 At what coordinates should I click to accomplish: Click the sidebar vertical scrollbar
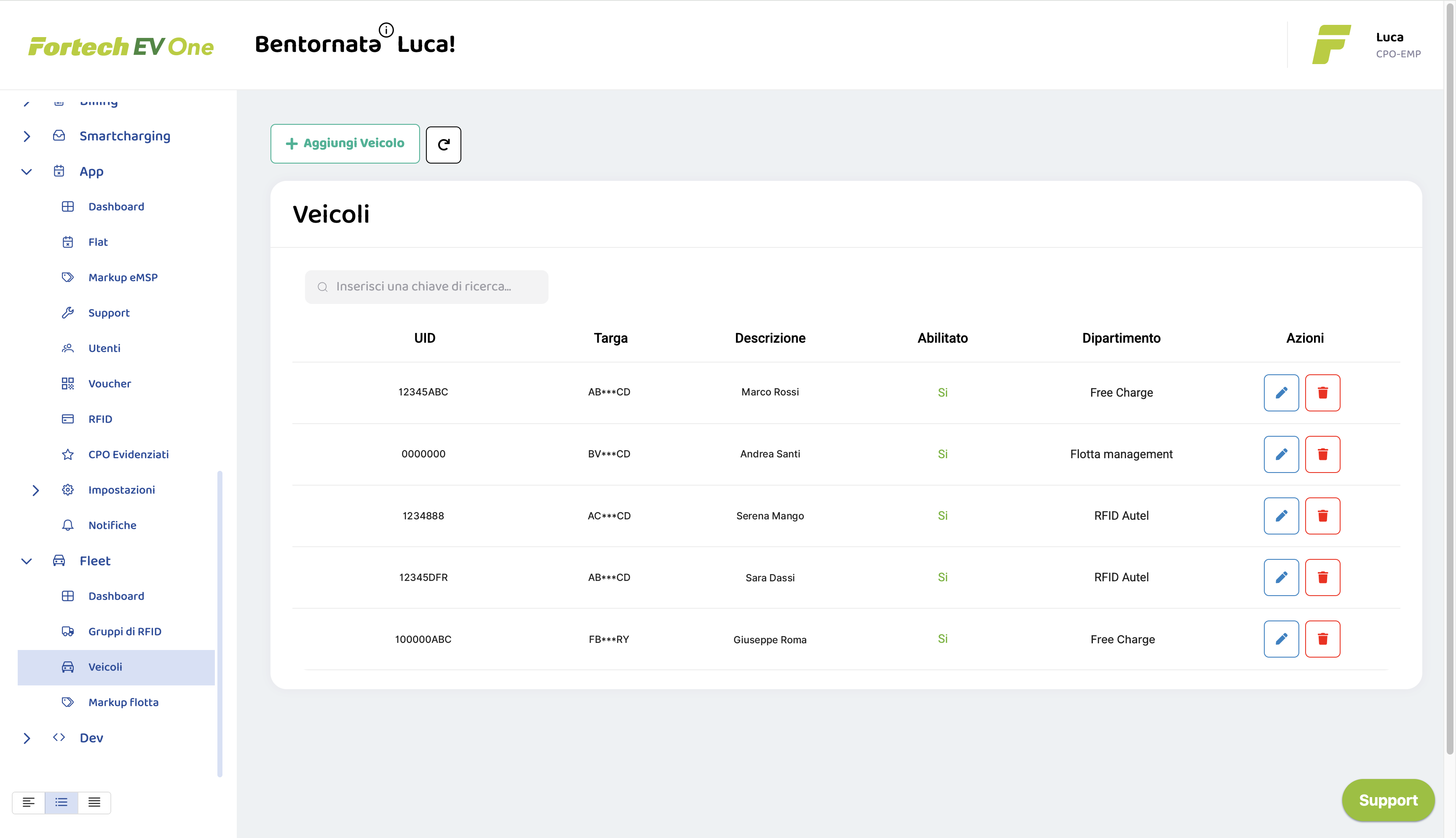coord(219,623)
